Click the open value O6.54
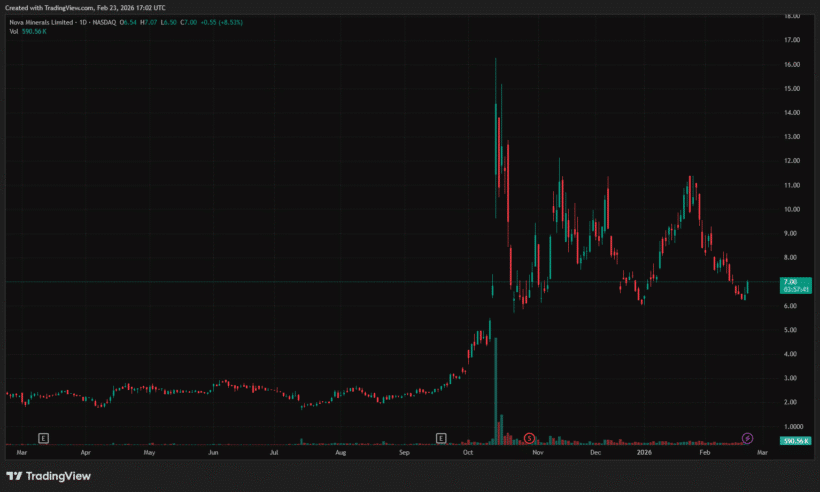Image resolution: width=820 pixels, height=492 pixels. pyautogui.click(x=128, y=22)
